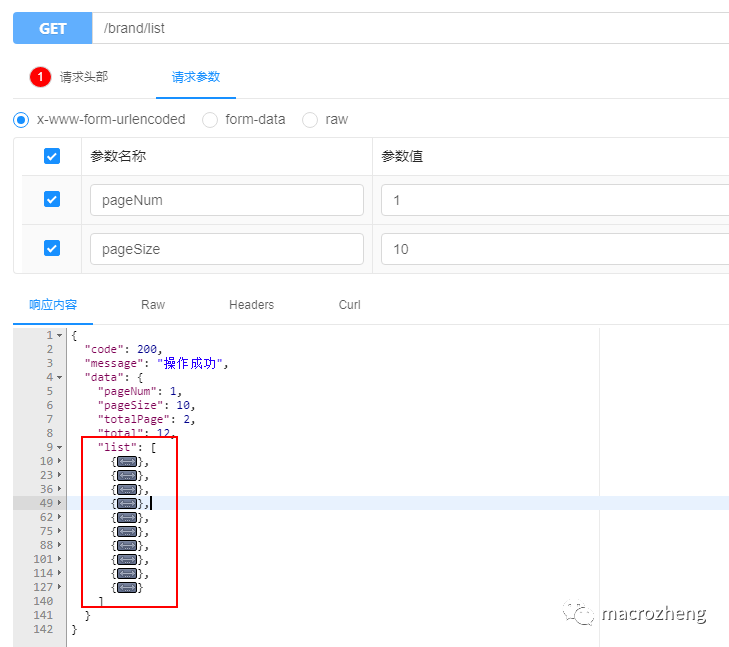Screen dimensions: 729x647
Task: Click the 参数名称 column header
Action: (x=118, y=156)
